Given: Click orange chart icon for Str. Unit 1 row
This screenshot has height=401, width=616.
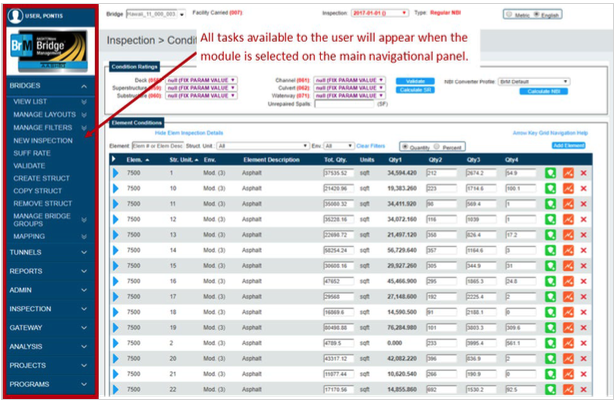Looking at the screenshot, I should click(x=568, y=173).
